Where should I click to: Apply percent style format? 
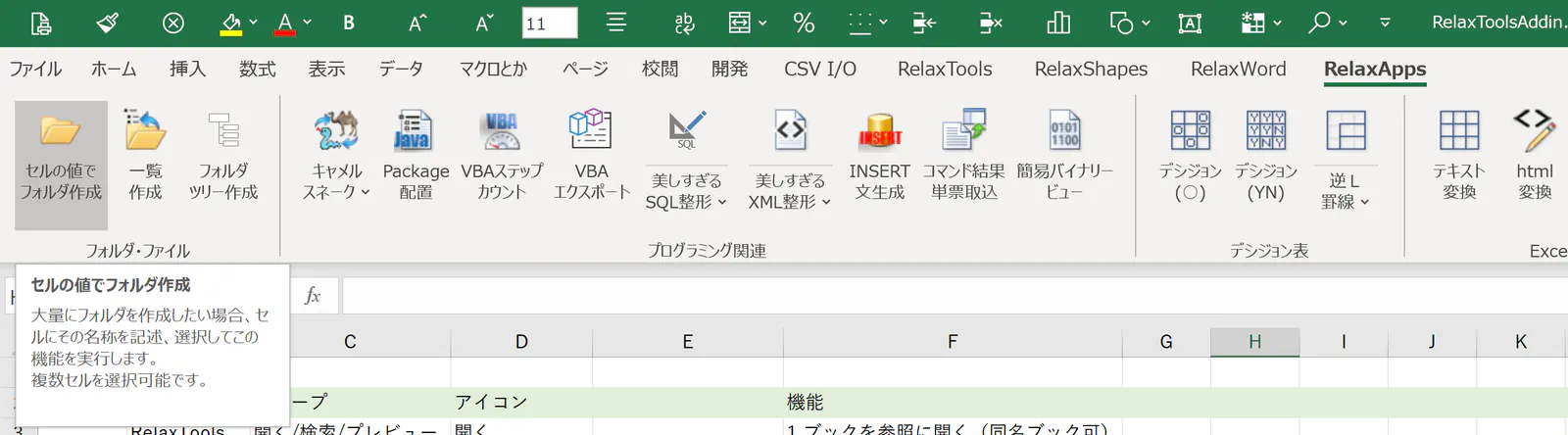point(804,23)
